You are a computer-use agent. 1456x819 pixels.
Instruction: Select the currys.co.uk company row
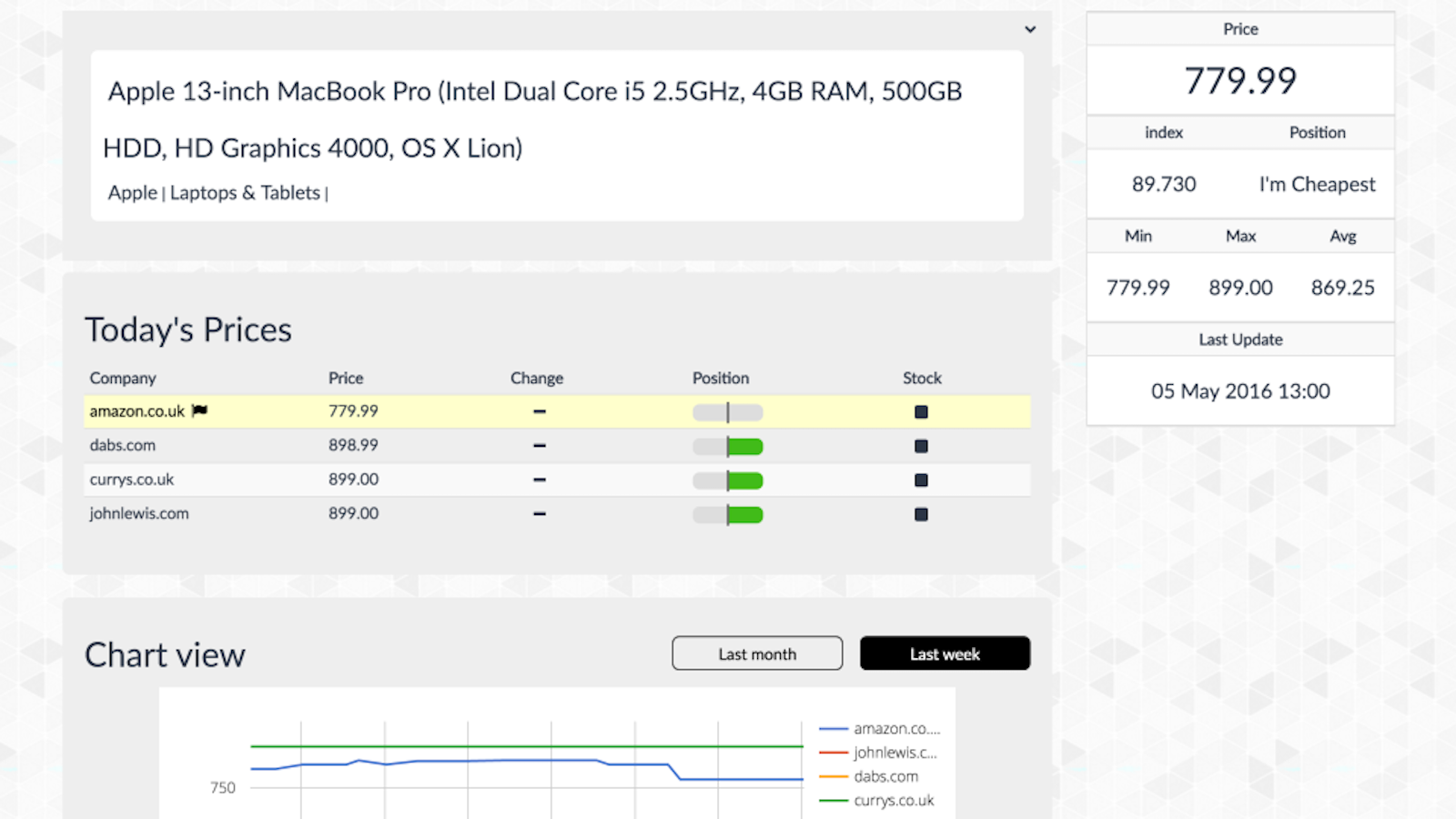pos(132,480)
